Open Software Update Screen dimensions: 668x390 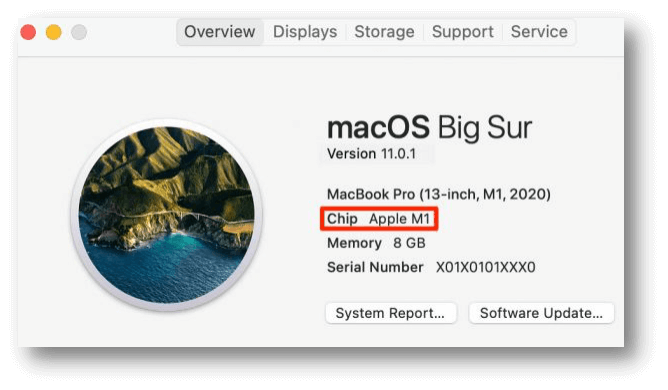[x=541, y=313]
